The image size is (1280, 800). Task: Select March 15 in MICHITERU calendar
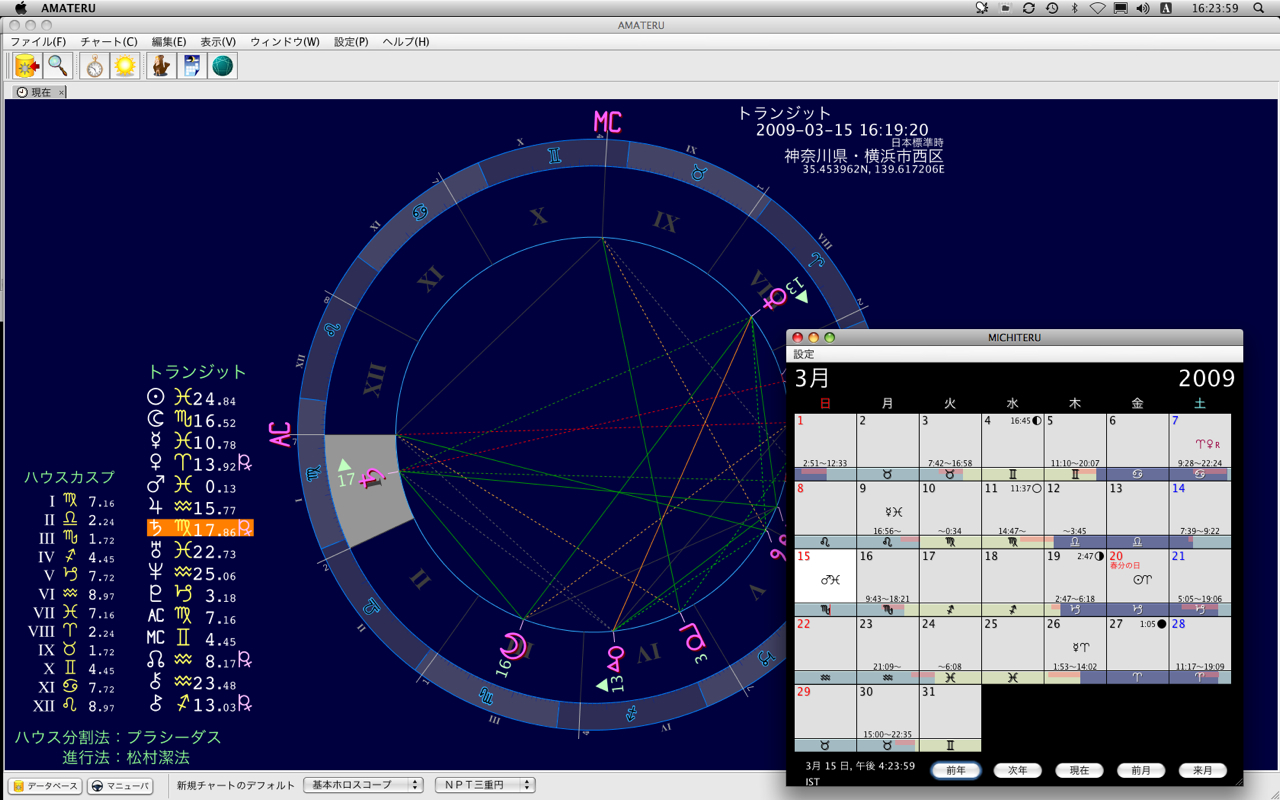tap(825, 582)
